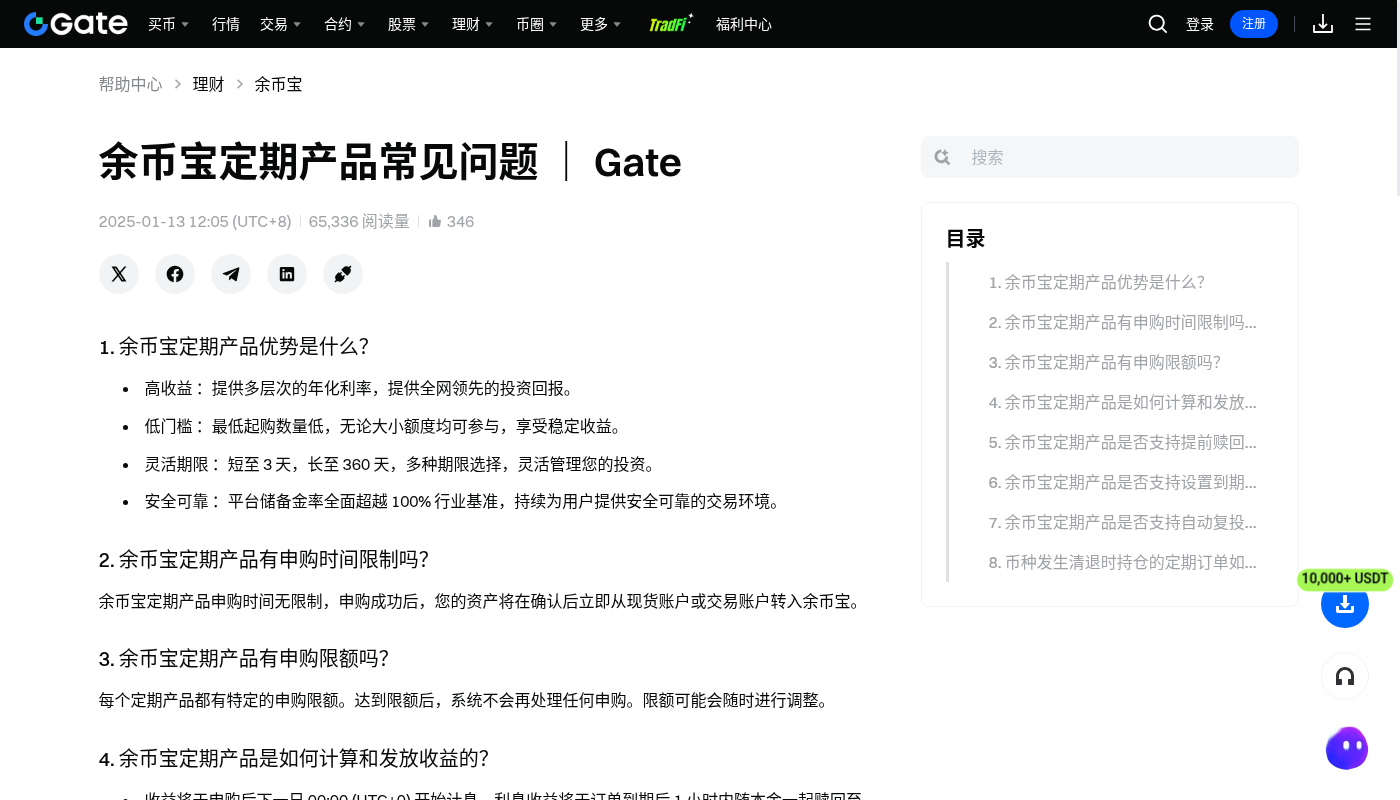Click the 搜索 search input field
1400x800 pixels.
pos(1110,157)
